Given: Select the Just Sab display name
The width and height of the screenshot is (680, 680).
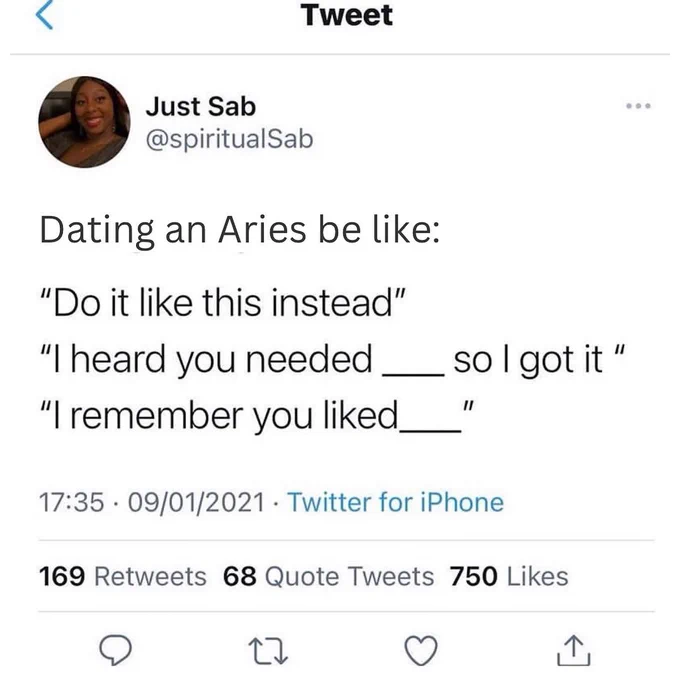Looking at the screenshot, I should click(x=201, y=106).
